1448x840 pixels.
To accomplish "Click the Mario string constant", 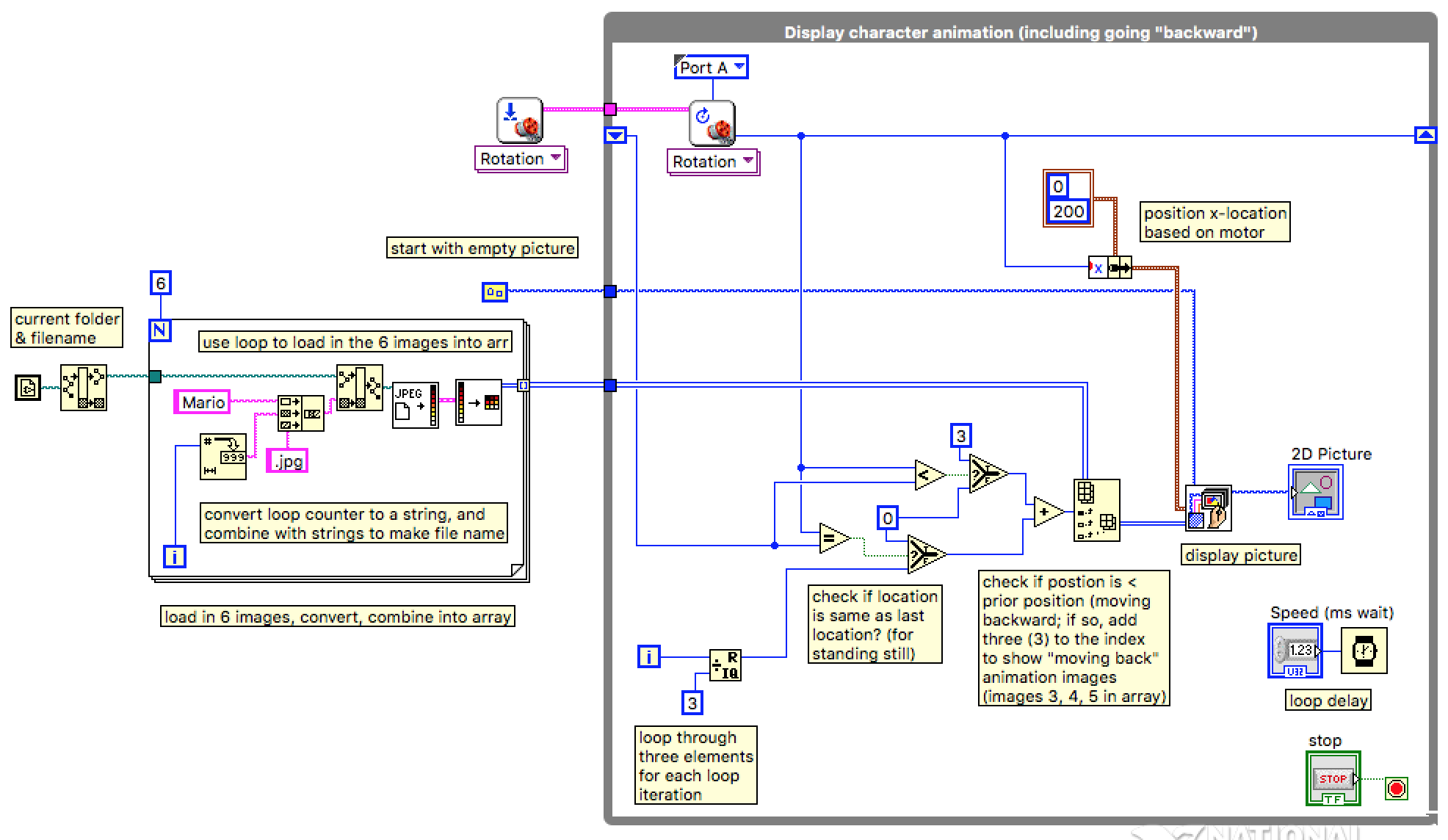I will tap(203, 402).
